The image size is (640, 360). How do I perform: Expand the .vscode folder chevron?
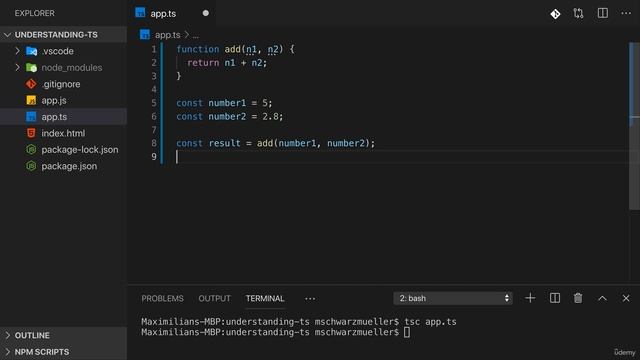17,51
